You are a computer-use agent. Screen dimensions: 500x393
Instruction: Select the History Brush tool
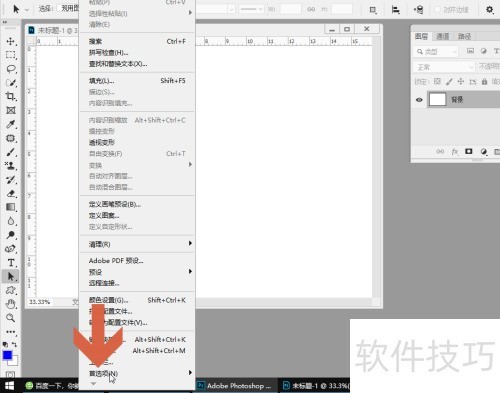tap(11, 180)
